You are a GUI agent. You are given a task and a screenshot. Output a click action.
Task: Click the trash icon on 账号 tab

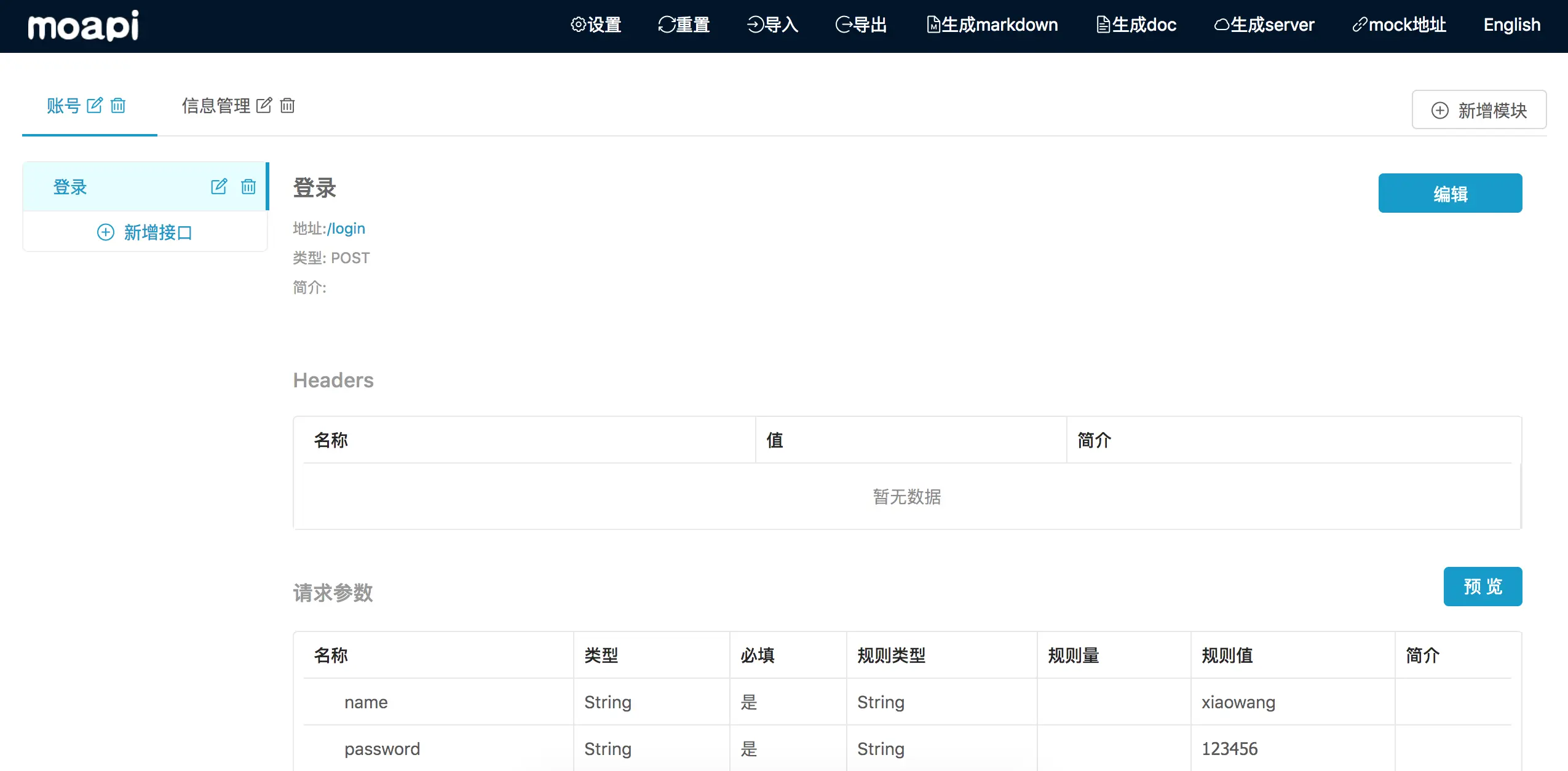[x=118, y=105]
